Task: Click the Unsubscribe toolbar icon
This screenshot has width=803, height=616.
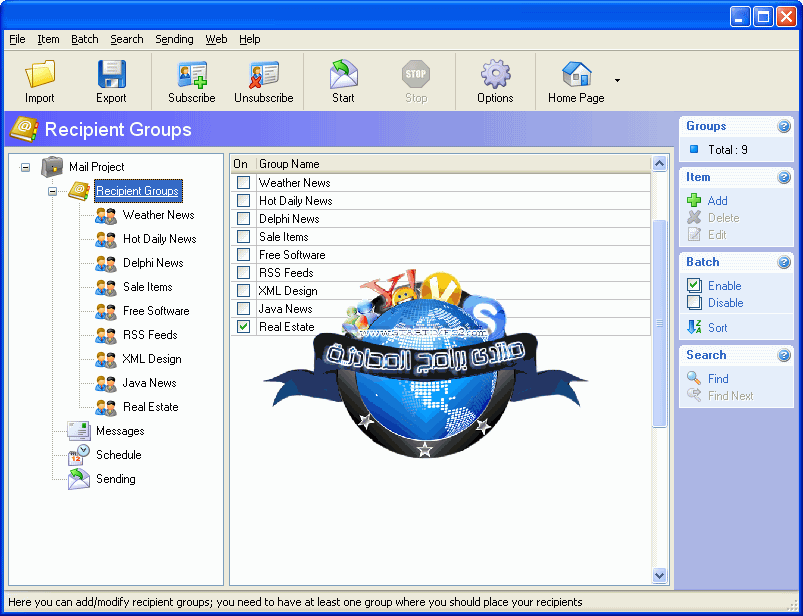Action: (x=264, y=75)
